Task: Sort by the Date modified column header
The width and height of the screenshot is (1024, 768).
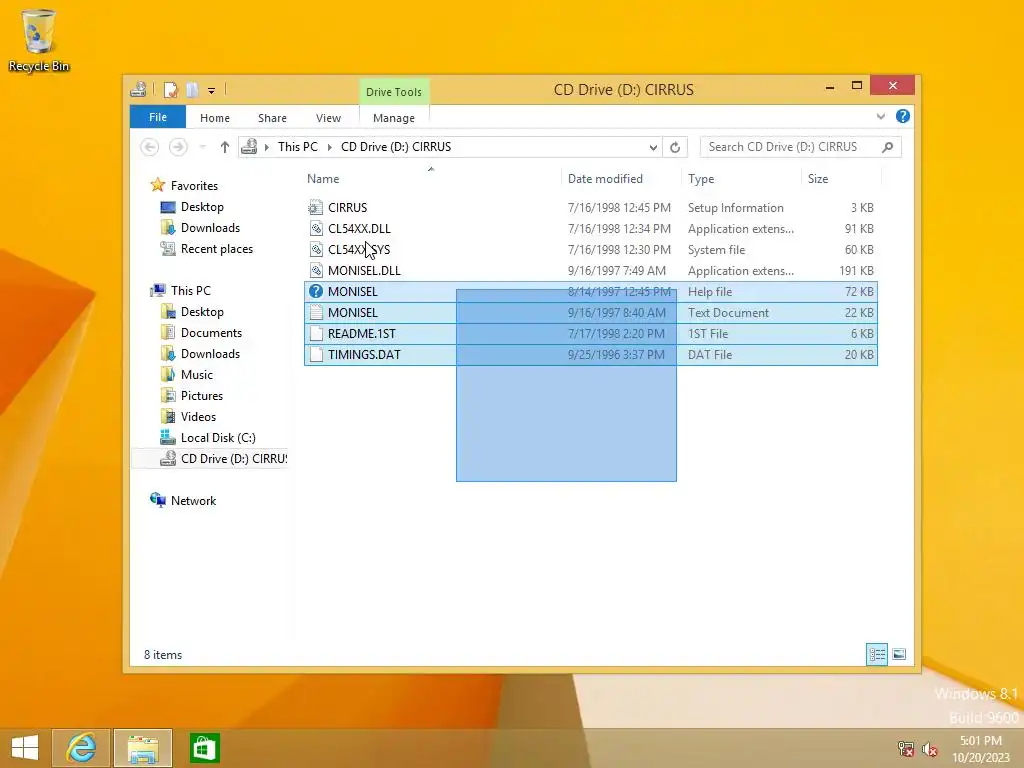Action: pyautogui.click(x=605, y=179)
